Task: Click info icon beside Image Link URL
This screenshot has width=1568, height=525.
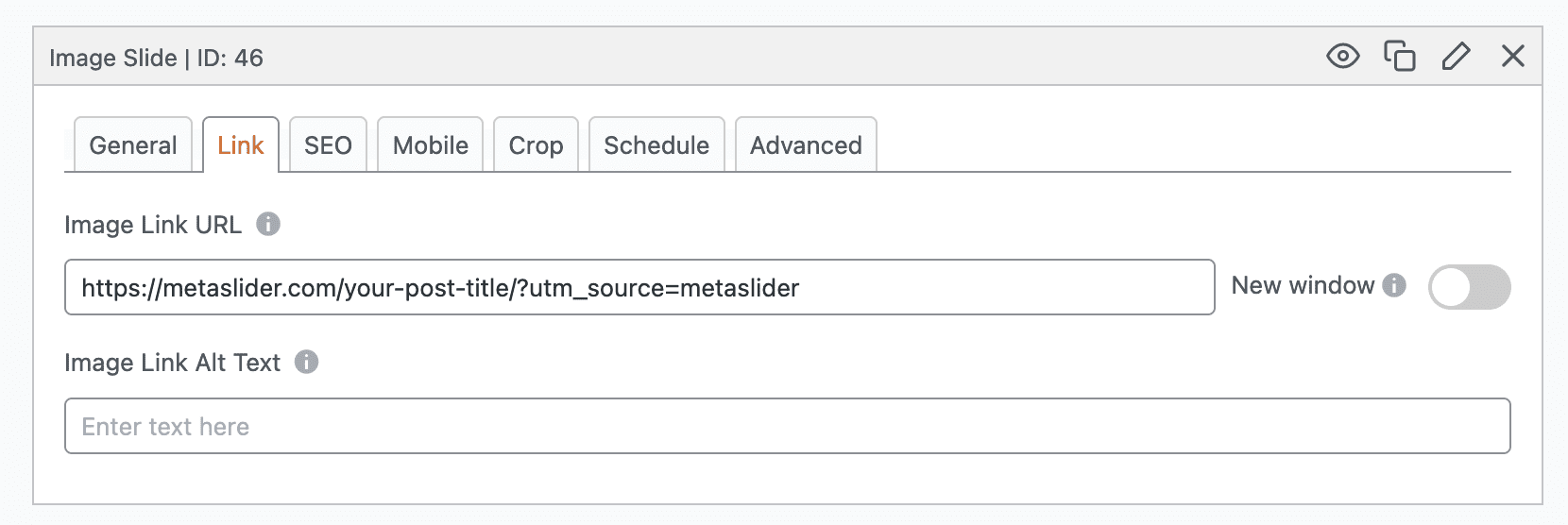Action: click(x=268, y=224)
